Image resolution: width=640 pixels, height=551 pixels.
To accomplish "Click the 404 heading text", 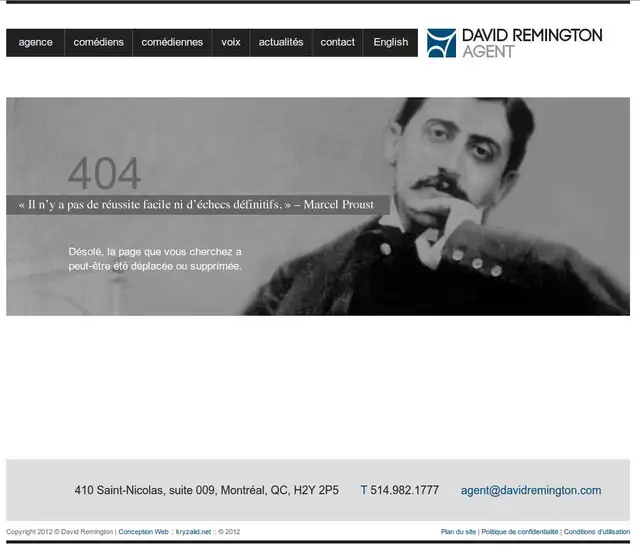I will coord(104,173).
